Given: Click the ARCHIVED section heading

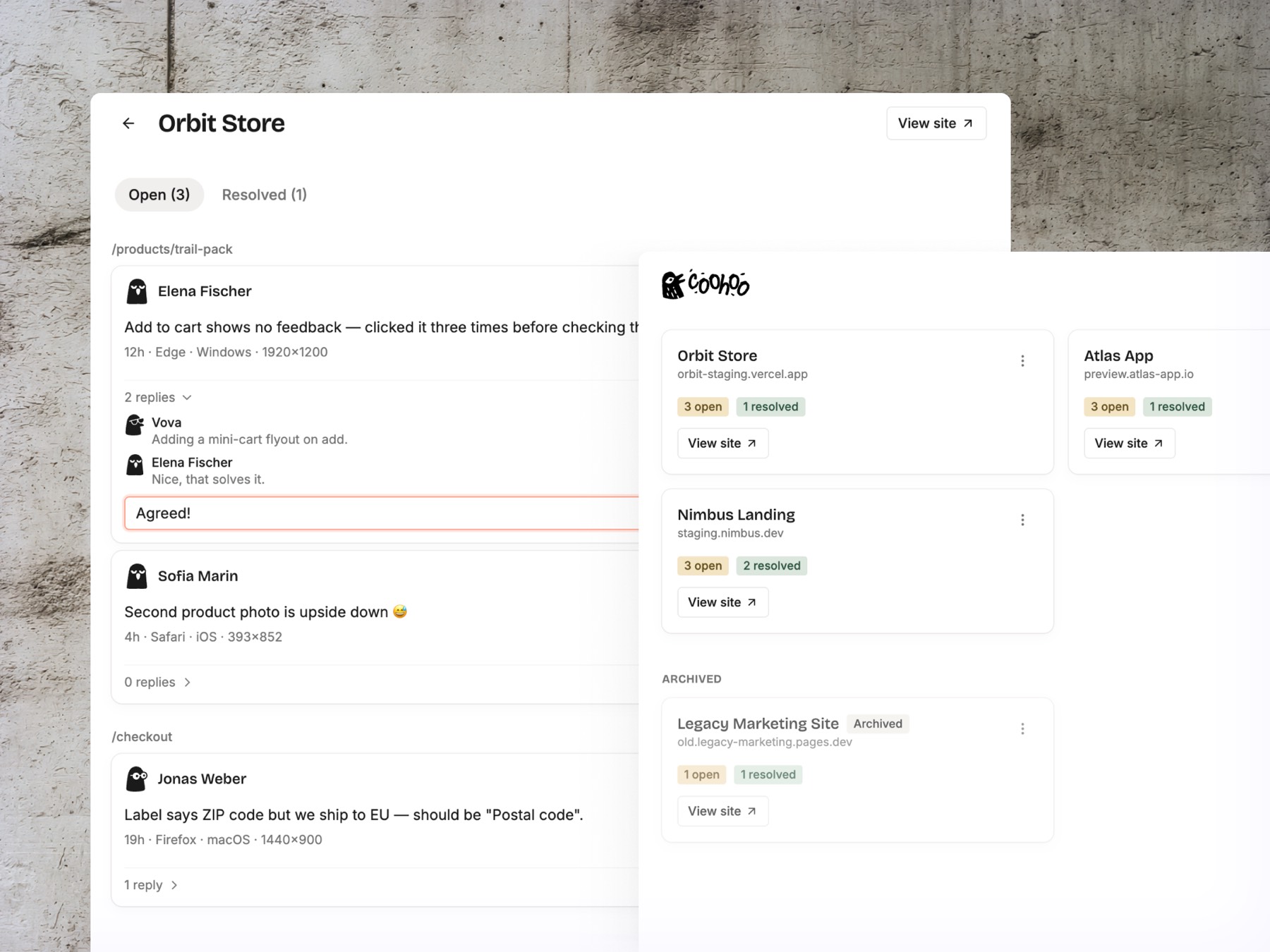Looking at the screenshot, I should click(691, 679).
